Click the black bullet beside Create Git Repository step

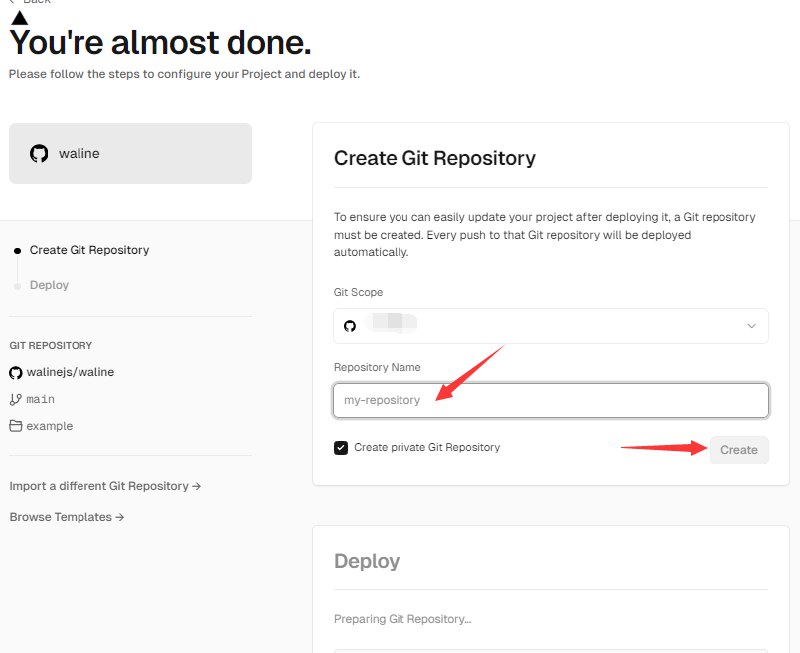(17, 250)
